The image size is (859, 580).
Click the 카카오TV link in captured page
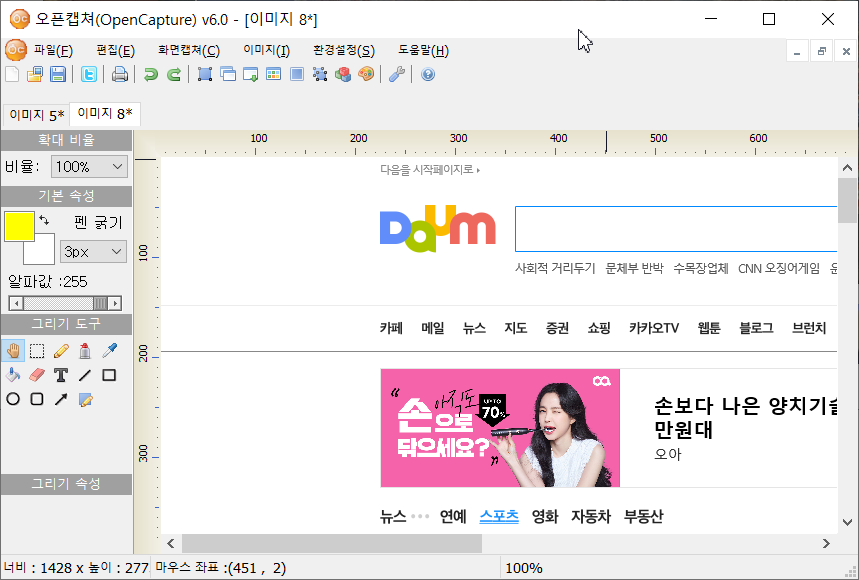(x=654, y=328)
